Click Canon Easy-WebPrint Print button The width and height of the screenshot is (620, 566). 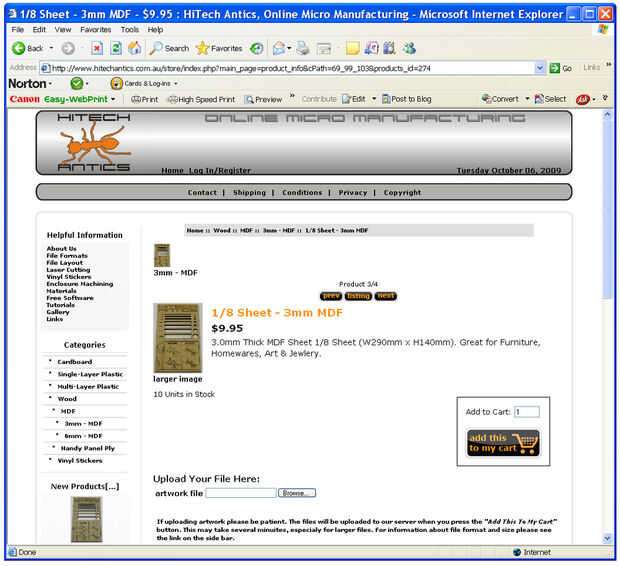144,99
